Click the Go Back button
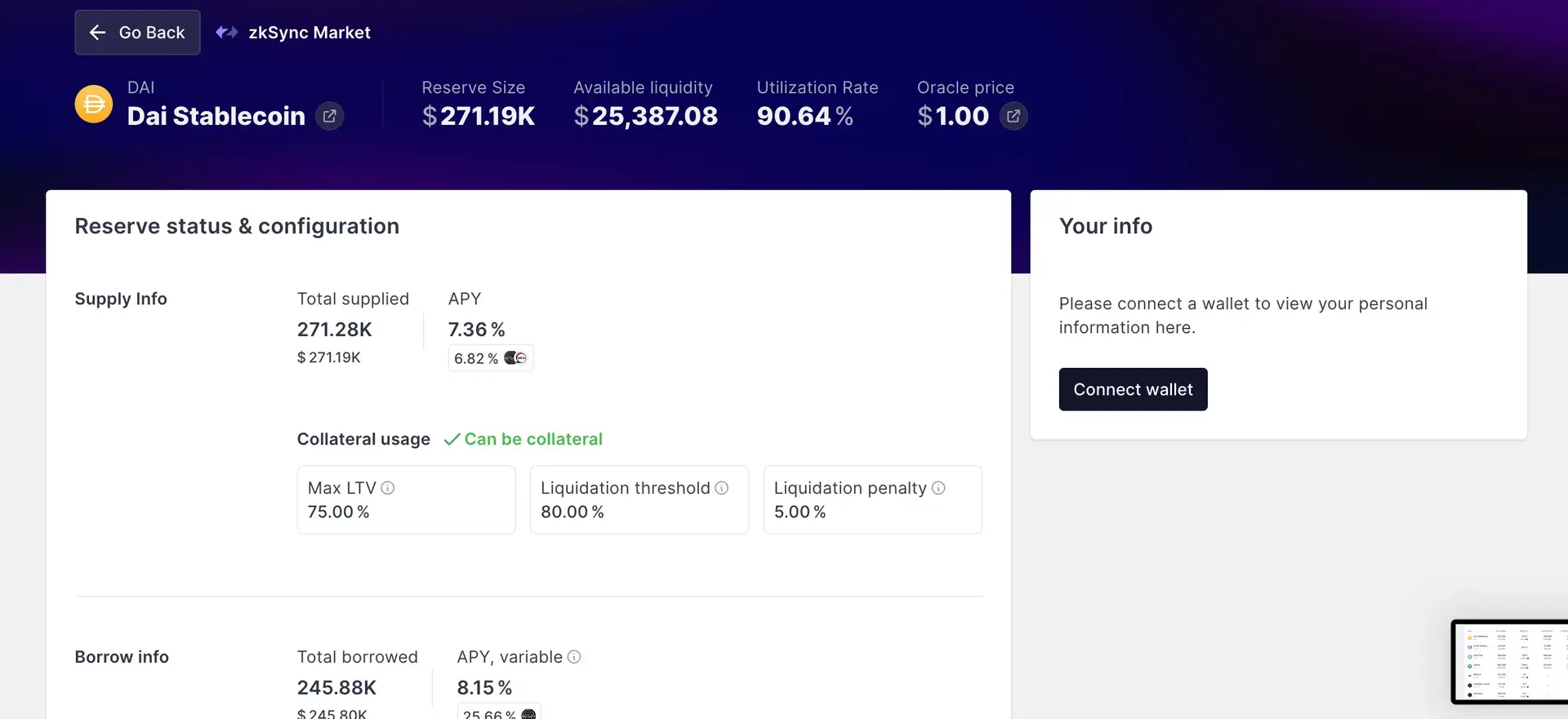Viewport: 1568px width, 719px height. pos(137,33)
